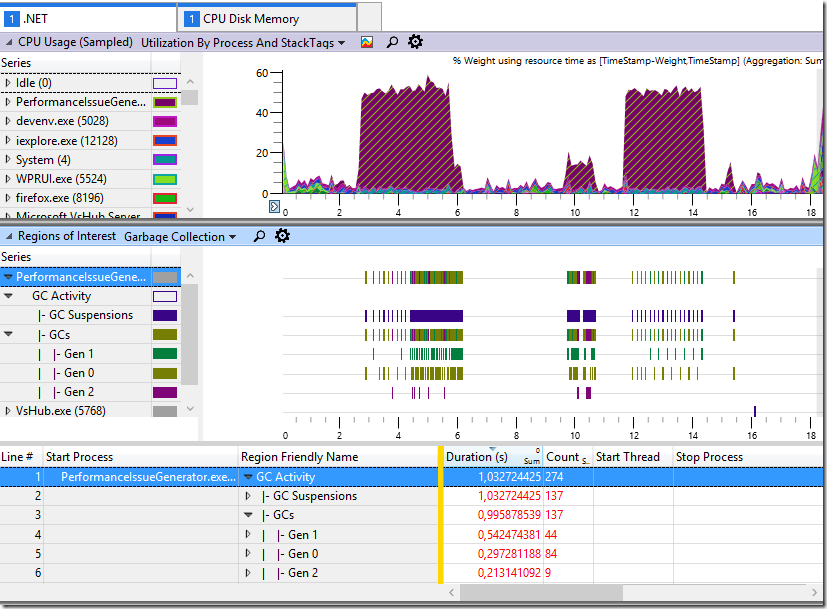This screenshot has width=827, height=609.
Task: Toggle the Gen 2 series color box
Action: tap(165, 392)
